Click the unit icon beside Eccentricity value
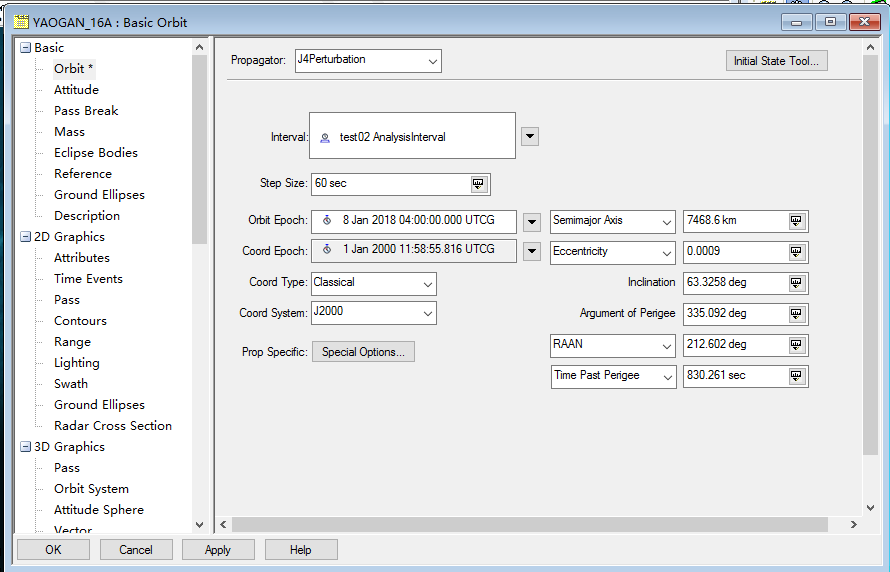 click(x=796, y=252)
